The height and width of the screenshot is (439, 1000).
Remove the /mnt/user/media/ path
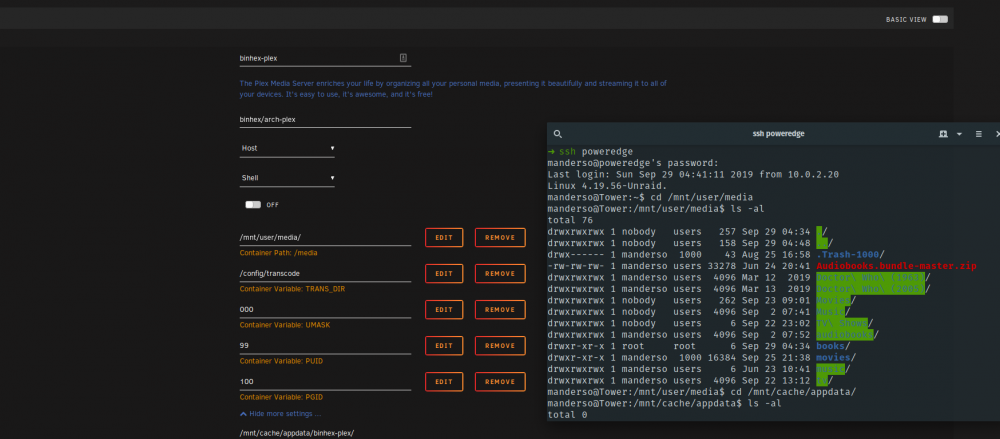500,237
